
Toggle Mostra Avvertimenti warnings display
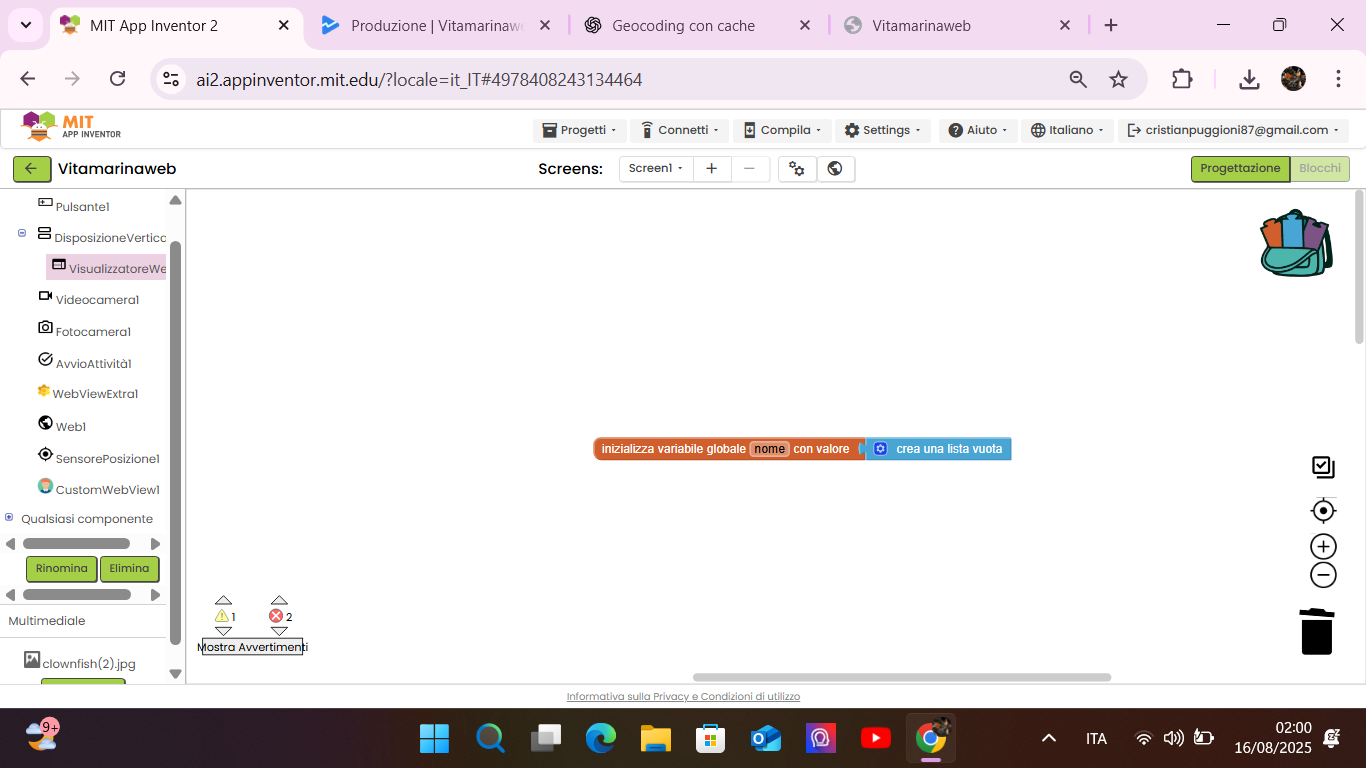pyautogui.click(x=252, y=647)
